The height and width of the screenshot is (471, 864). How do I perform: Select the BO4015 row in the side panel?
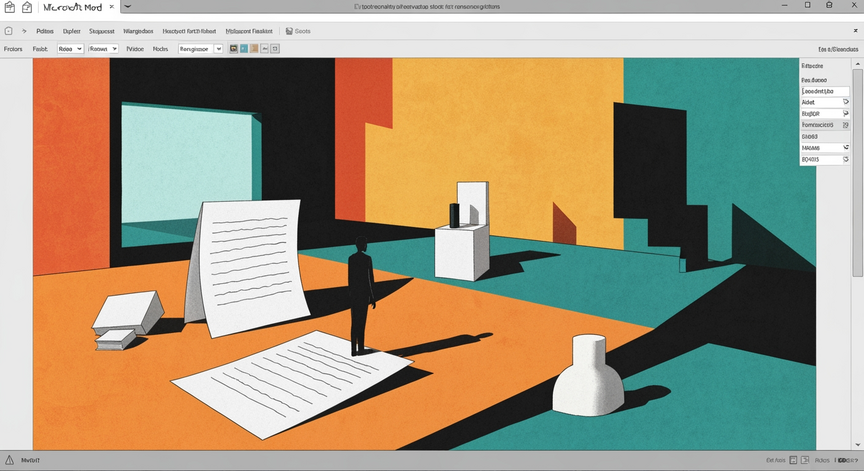point(825,160)
